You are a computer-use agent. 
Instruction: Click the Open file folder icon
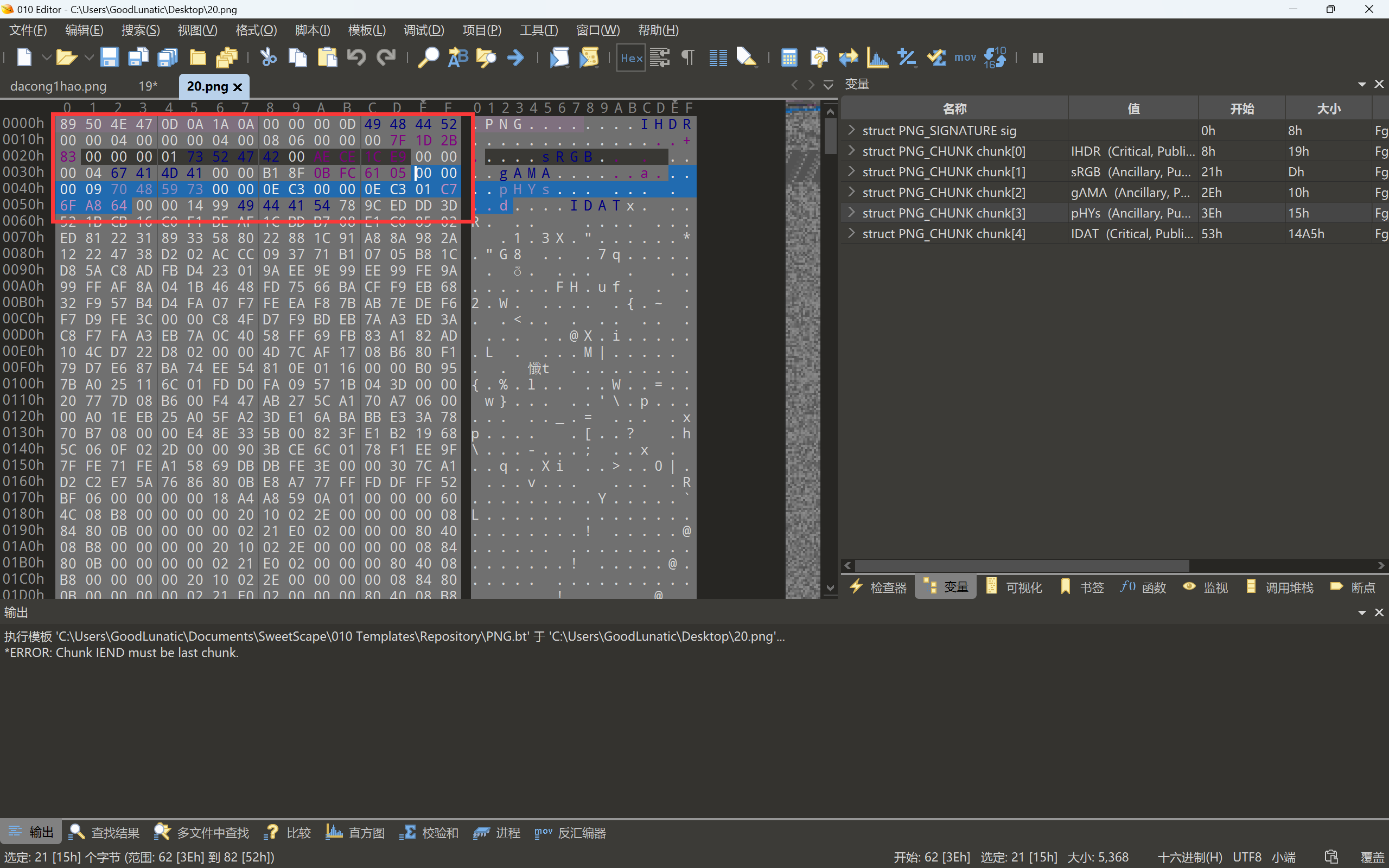tap(66, 58)
